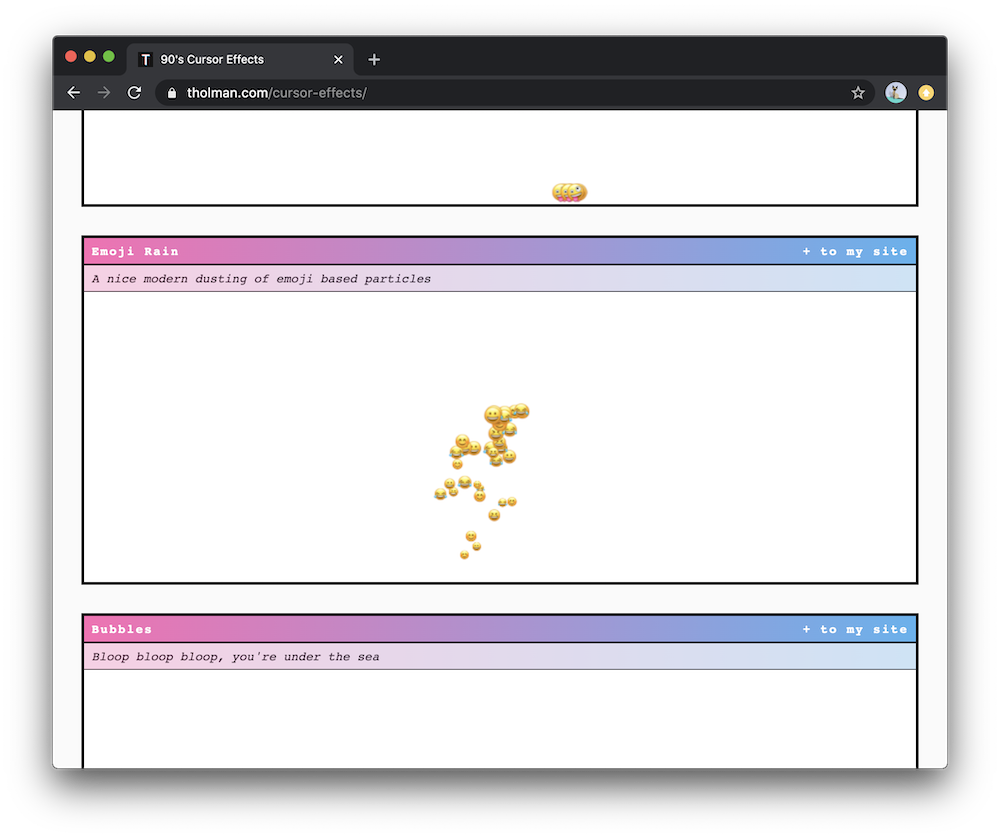The image size is (1000, 838).
Task: Click the T favicon in the tab
Action: (145, 59)
